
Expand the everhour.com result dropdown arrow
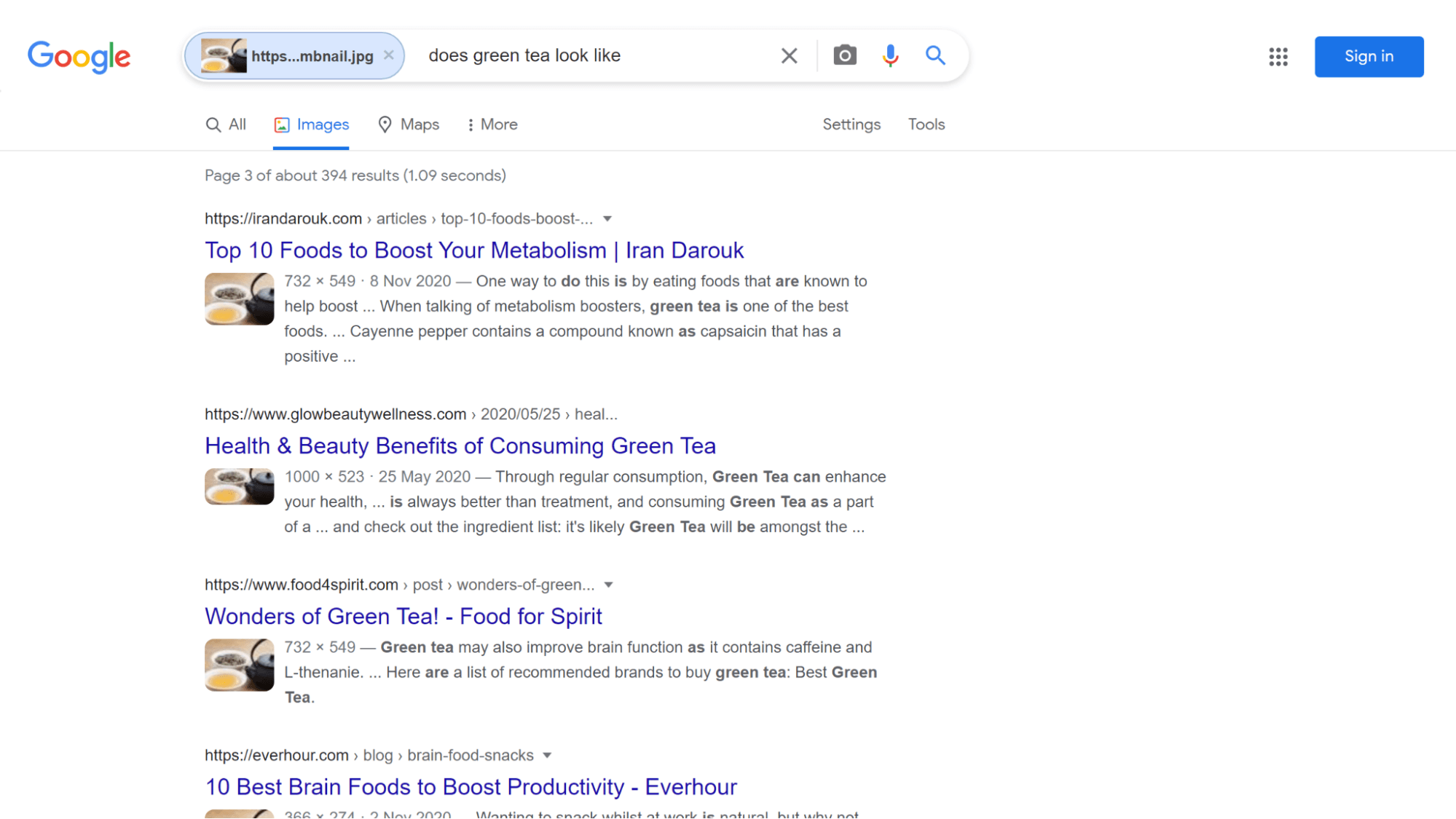tap(547, 756)
